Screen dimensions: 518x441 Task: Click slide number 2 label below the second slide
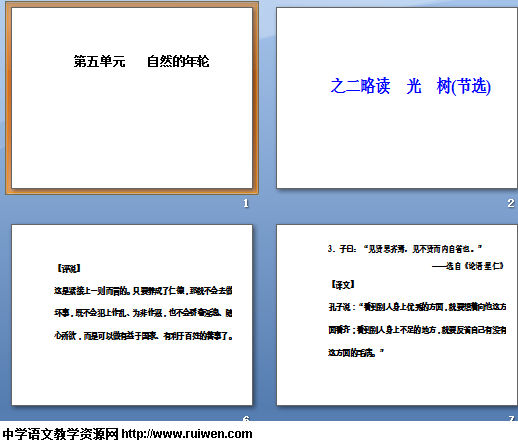[x=511, y=203]
